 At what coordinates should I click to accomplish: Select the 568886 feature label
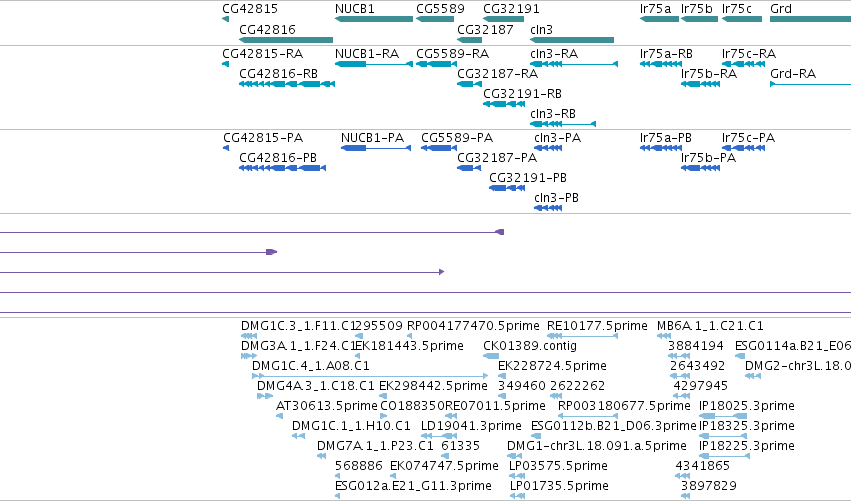[x=359, y=466]
